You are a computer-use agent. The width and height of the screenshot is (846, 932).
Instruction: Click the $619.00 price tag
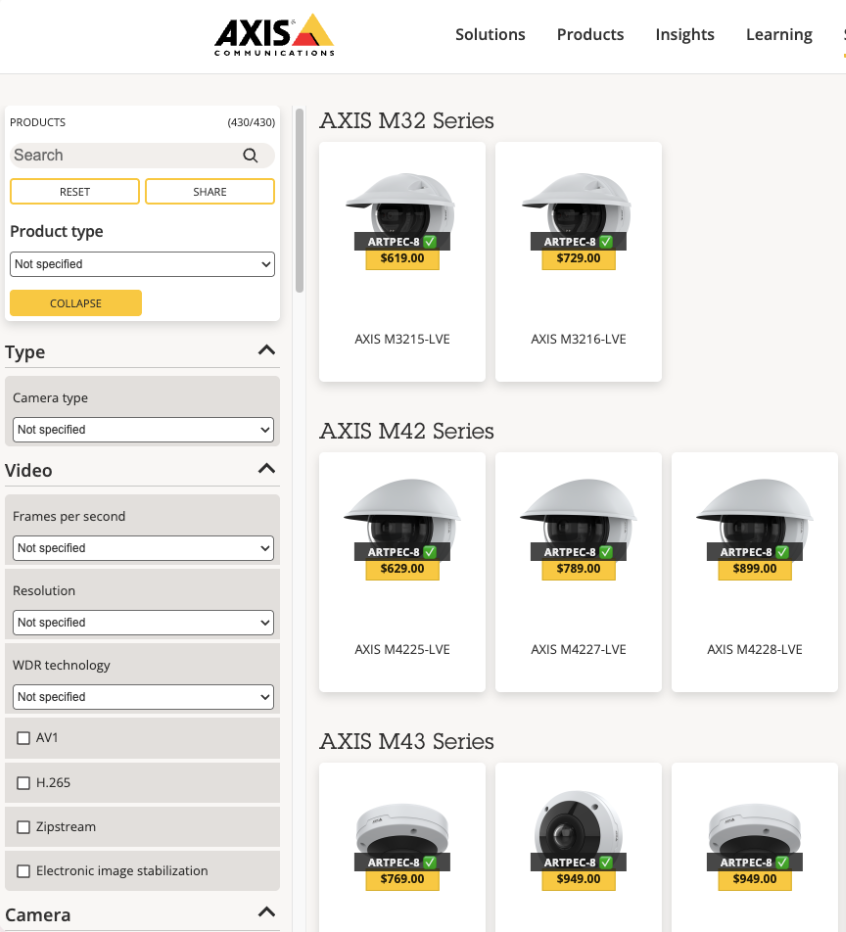point(402,259)
